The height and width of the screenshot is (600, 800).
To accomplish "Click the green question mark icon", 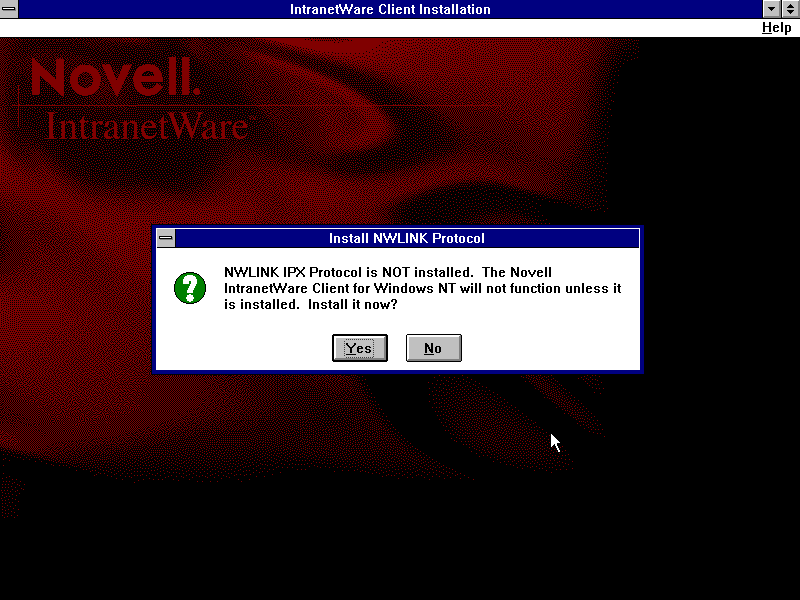I will click(190, 288).
